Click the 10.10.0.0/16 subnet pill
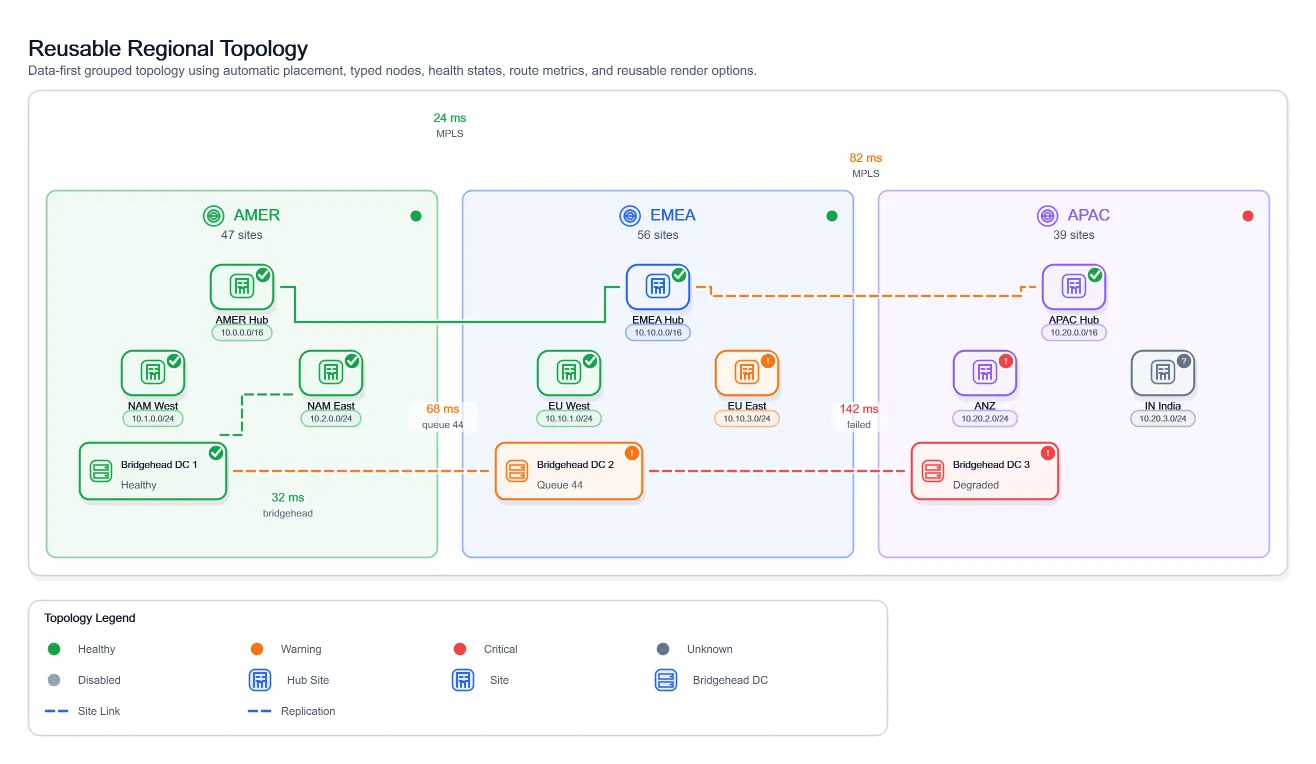Image resolution: width=1316 pixels, height=764 pixels. point(658,333)
